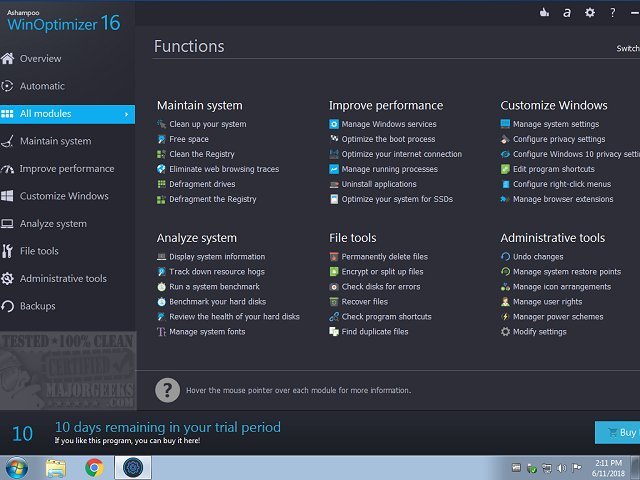
Task: Open Configure right-click menus
Action: 562,184
